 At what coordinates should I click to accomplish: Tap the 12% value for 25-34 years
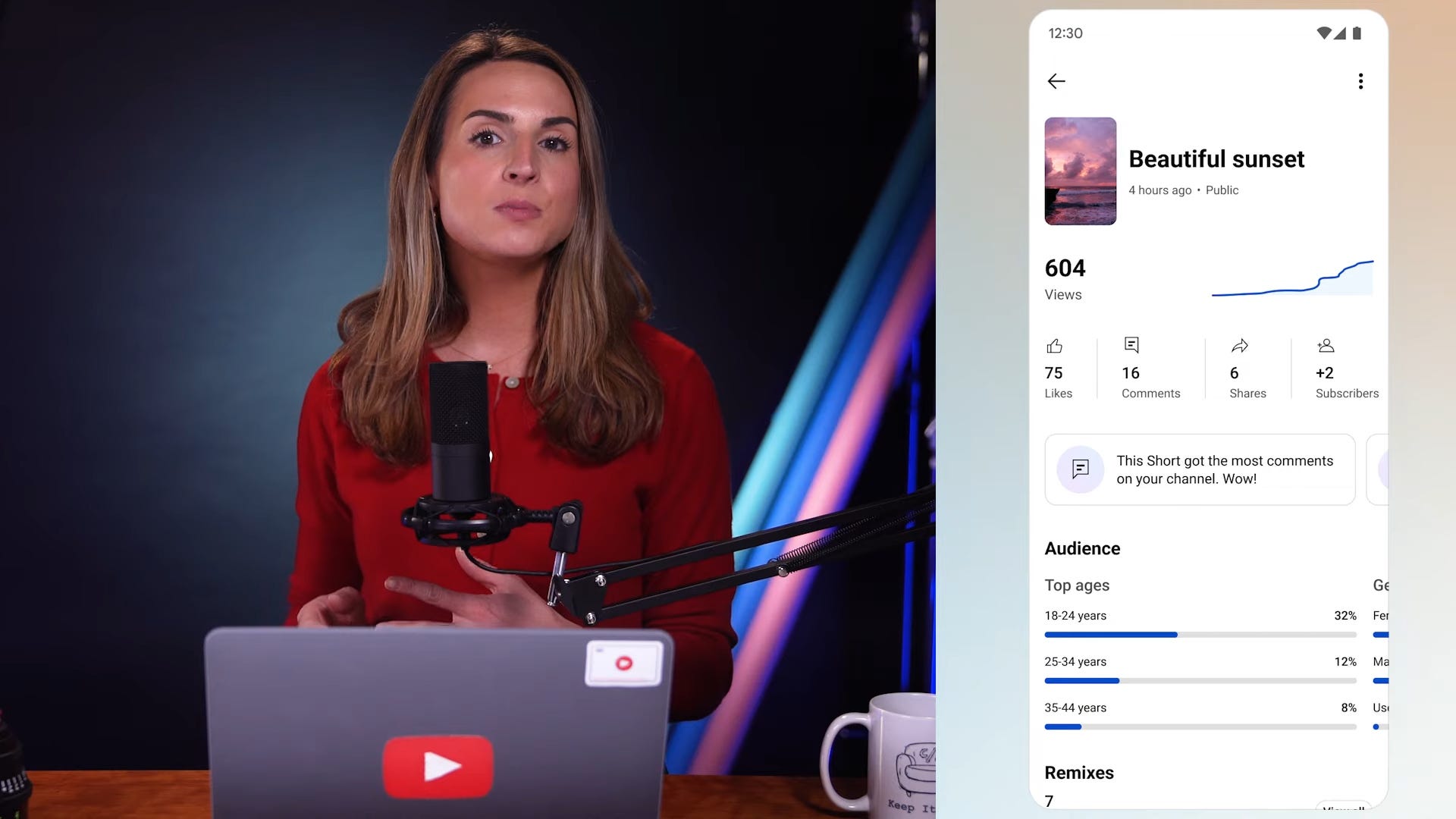[1345, 662]
